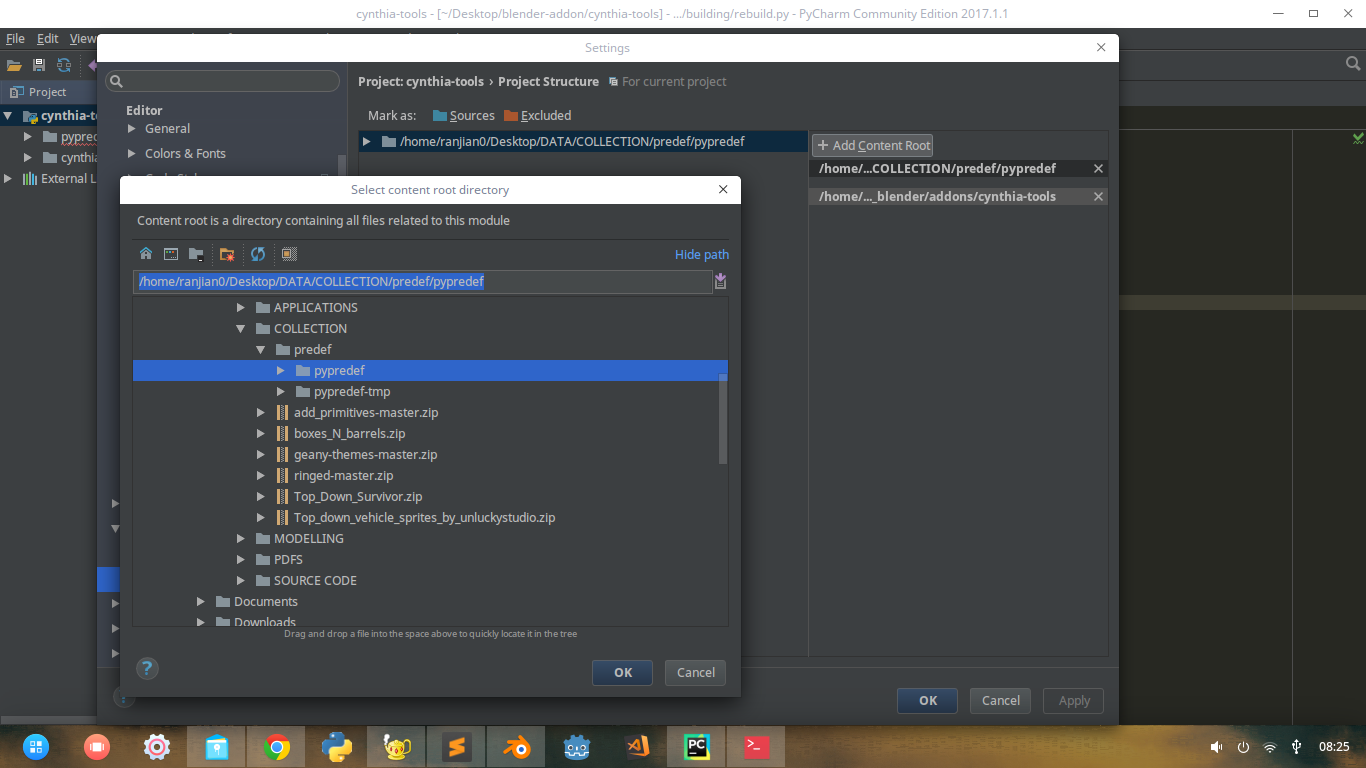Click the Excluded folder icon under Mark as
This screenshot has width=1366, height=768.
[511, 116]
